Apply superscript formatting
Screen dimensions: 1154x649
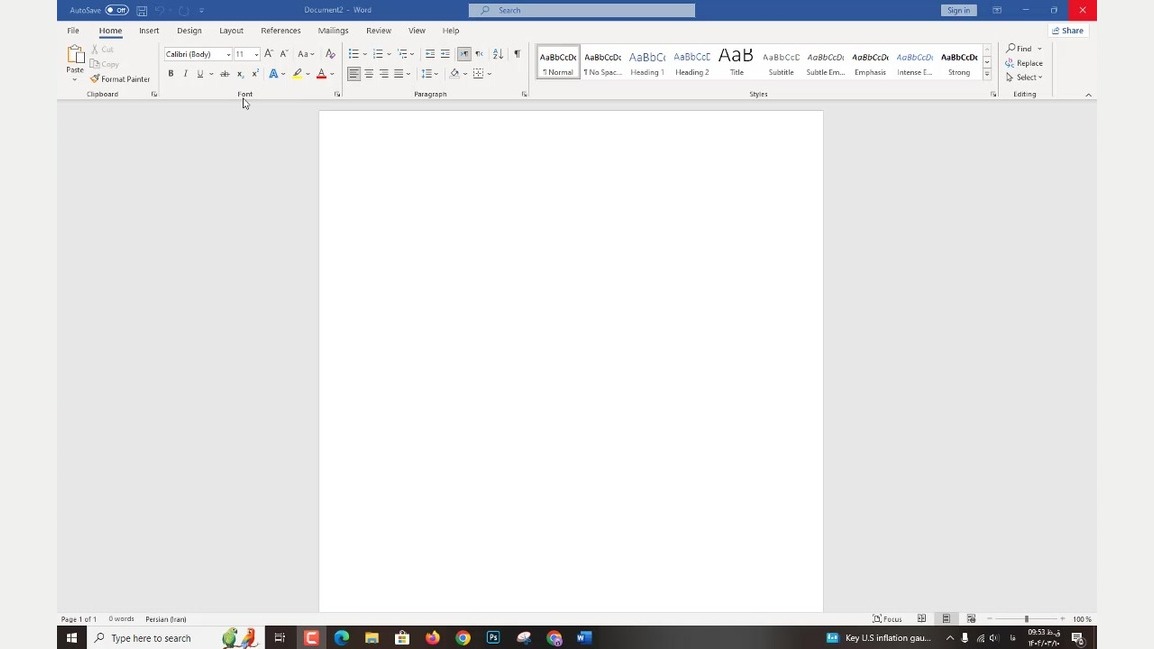tap(255, 74)
